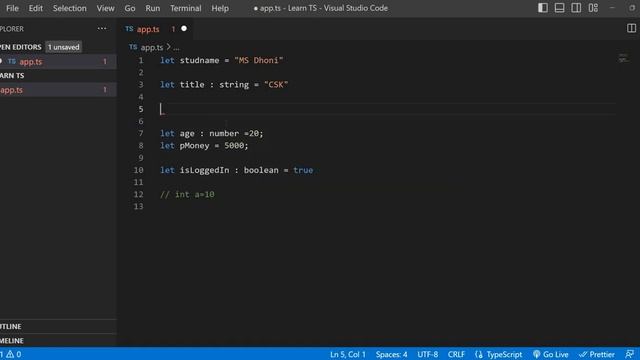This screenshot has height=360, width=640.
Task: Select app.ts in Learn TS folder
Action: pyautogui.click(x=58, y=90)
